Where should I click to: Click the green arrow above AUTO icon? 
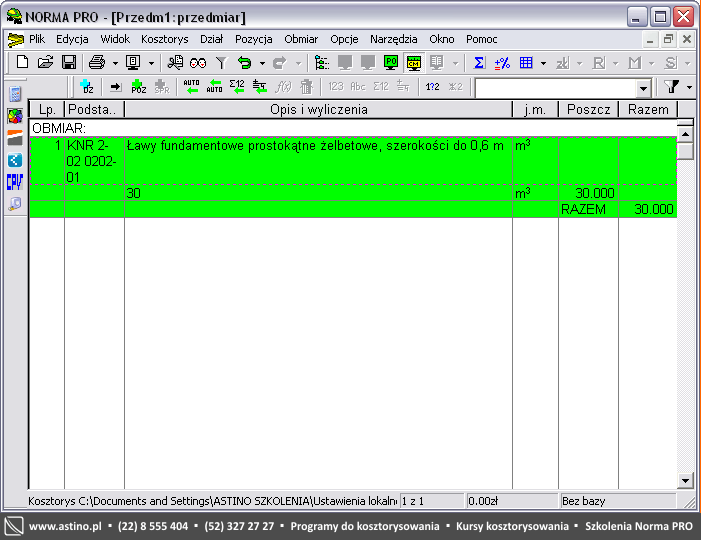pyautogui.click(x=215, y=86)
